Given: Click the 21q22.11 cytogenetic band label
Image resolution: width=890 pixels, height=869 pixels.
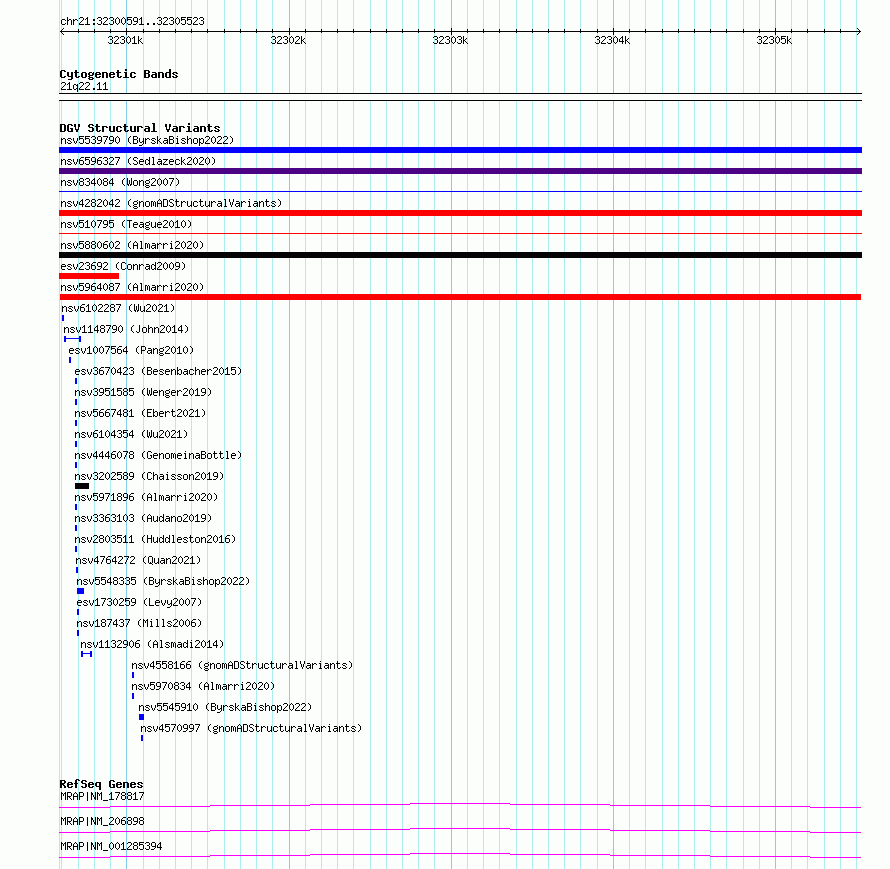Looking at the screenshot, I should [x=84, y=86].
